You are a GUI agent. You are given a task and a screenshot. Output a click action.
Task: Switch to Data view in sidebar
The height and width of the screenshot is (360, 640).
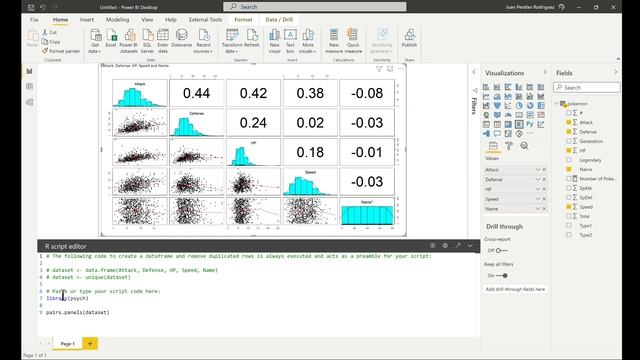tap(29, 87)
